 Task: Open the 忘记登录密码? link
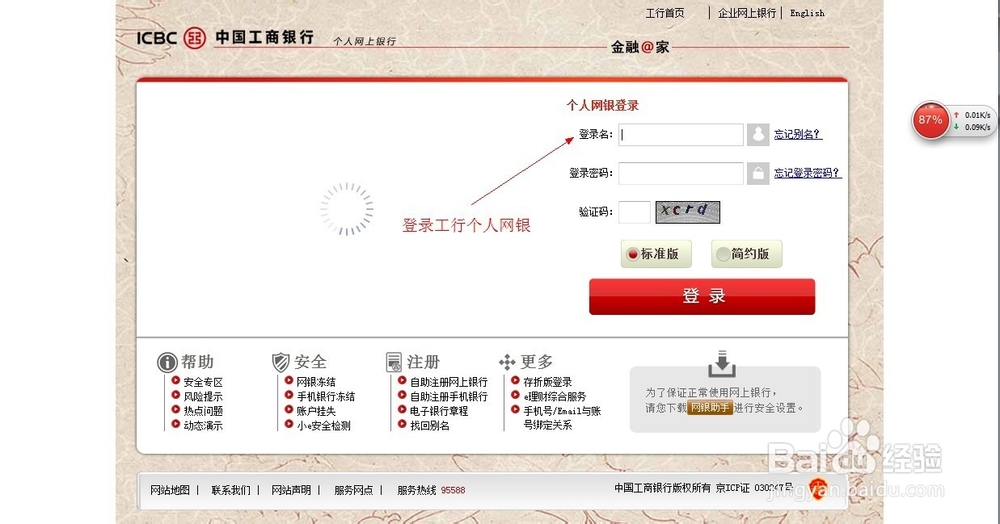[807, 173]
